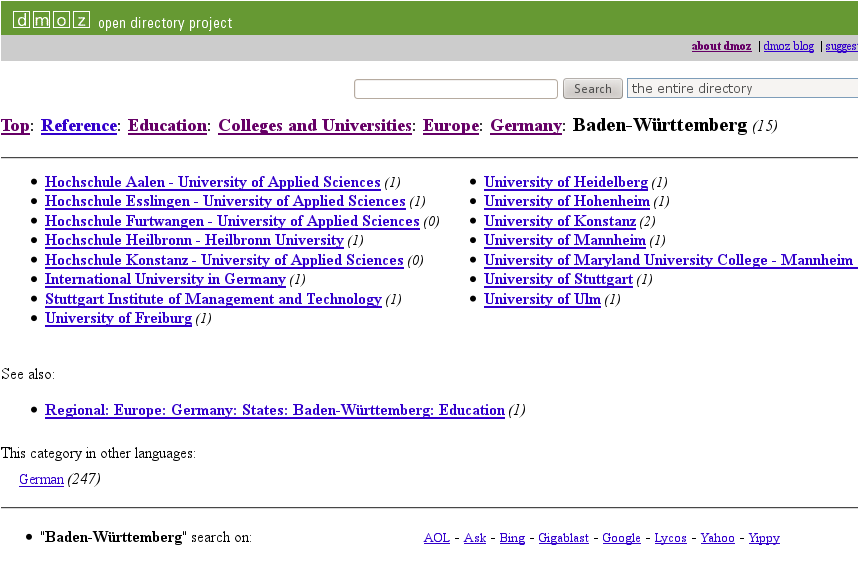858x565 pixels.
Task: Search Baden-Württemberg on Google
Action: tap(621, 538)
